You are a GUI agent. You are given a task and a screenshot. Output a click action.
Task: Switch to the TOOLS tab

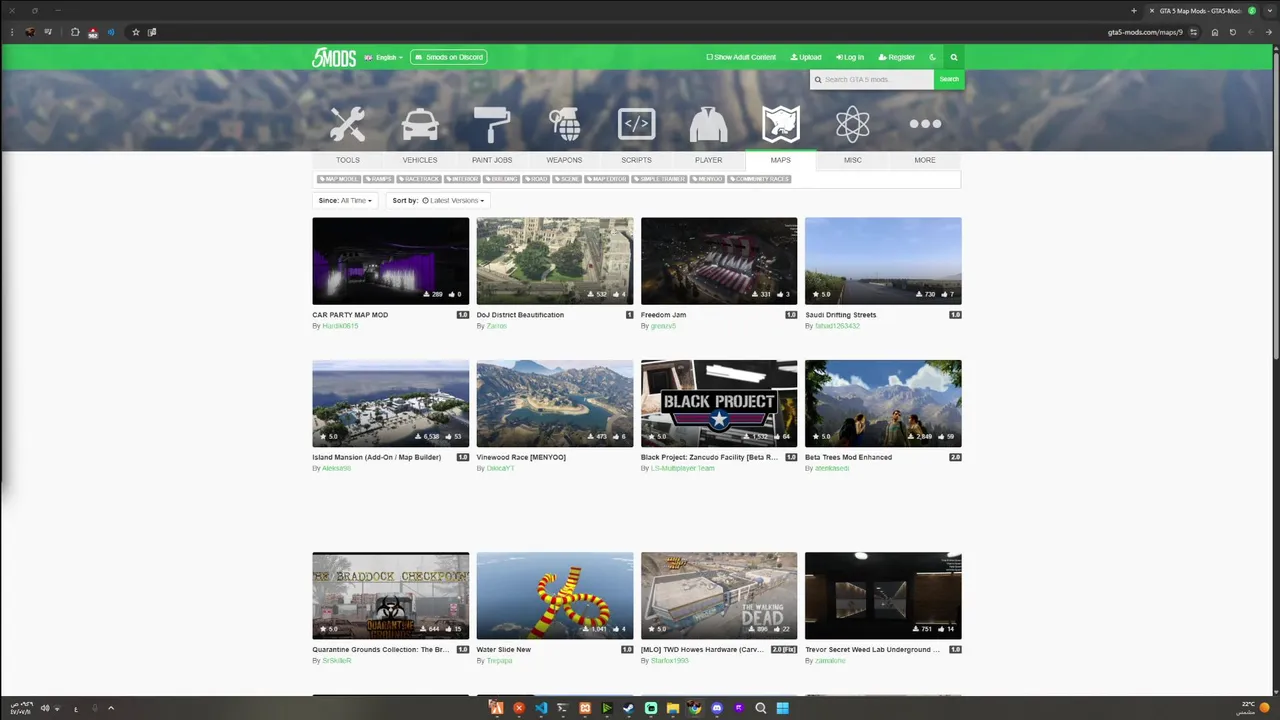348,160
